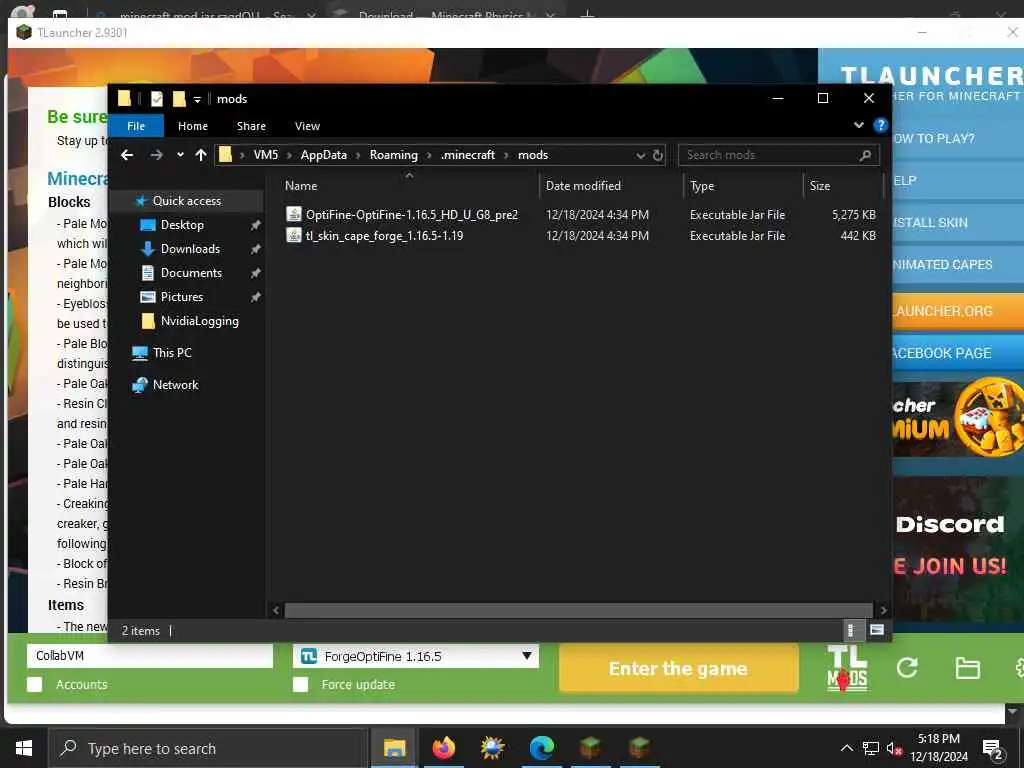
Task: Open HOW TO PLAY link in TLauncher
Action: (x=957, y=138)
